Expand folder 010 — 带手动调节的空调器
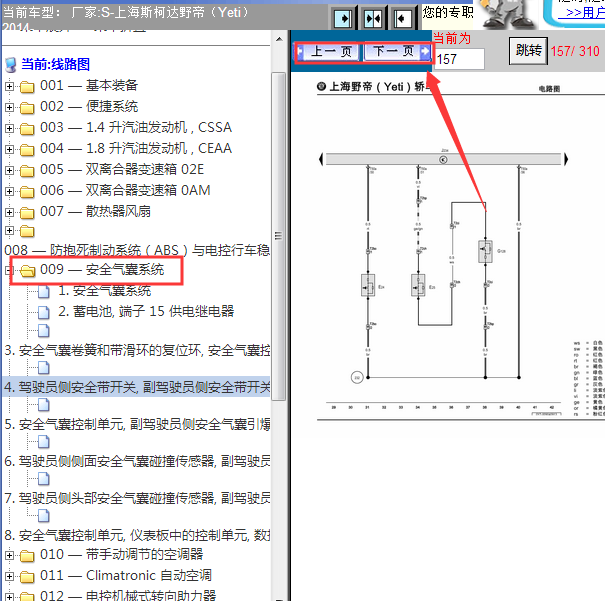Screen dimensions: 605x601 [9, 555]
